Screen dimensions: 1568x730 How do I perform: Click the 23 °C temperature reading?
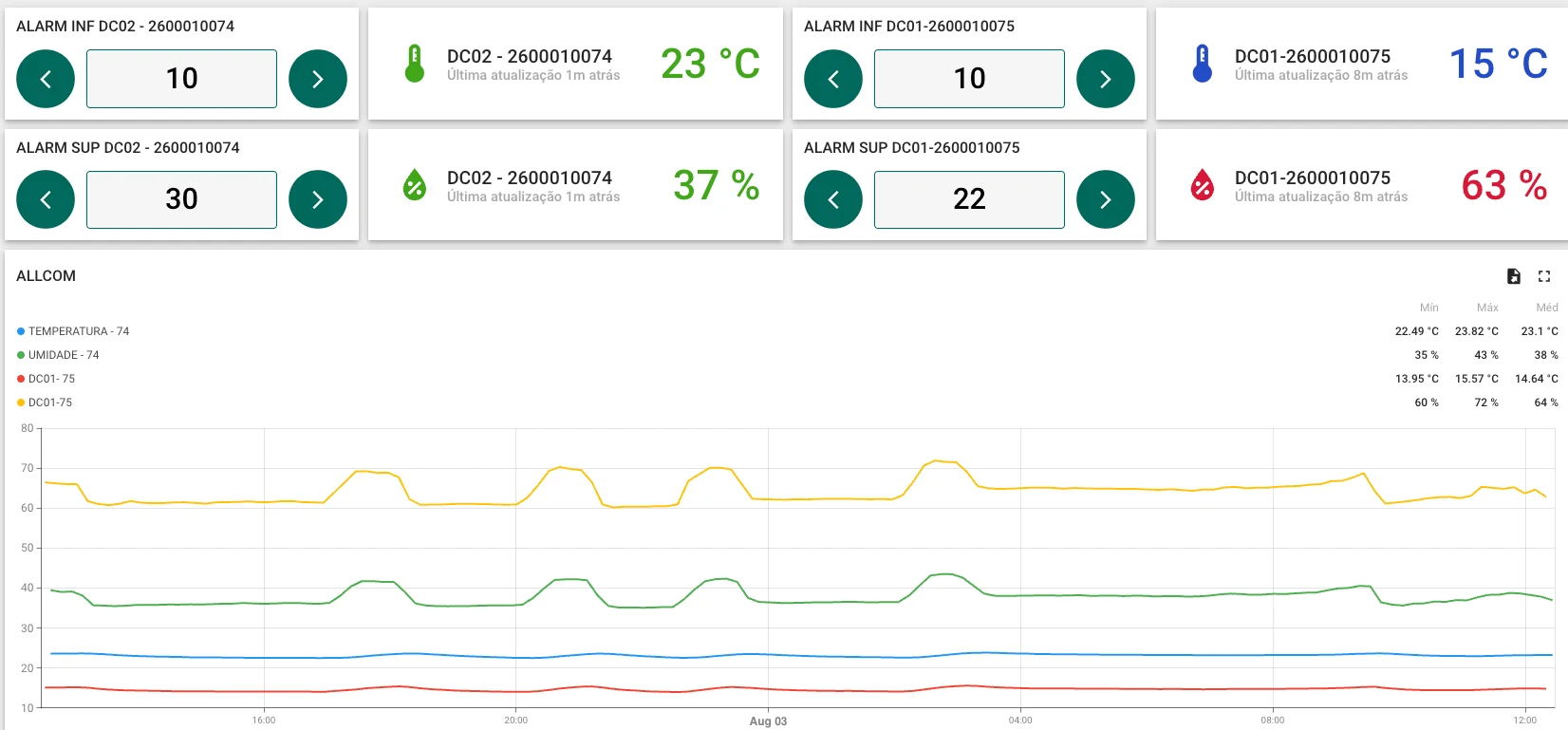711,65
